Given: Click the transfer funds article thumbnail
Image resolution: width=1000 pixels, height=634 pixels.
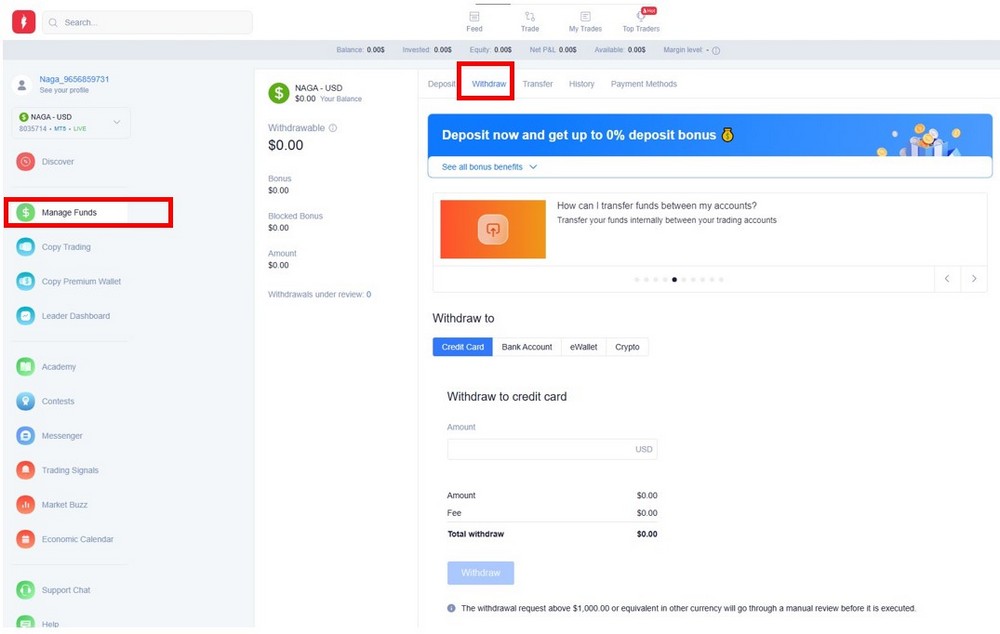Looking at the screenshot, I should [493, 229].
